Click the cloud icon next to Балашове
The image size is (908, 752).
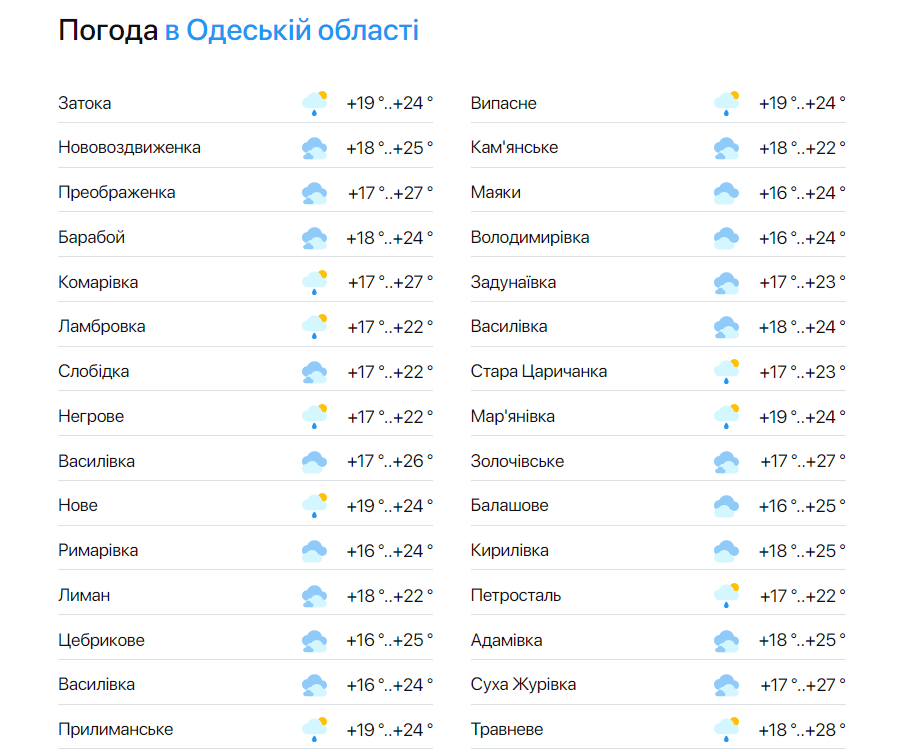point(726,504)
